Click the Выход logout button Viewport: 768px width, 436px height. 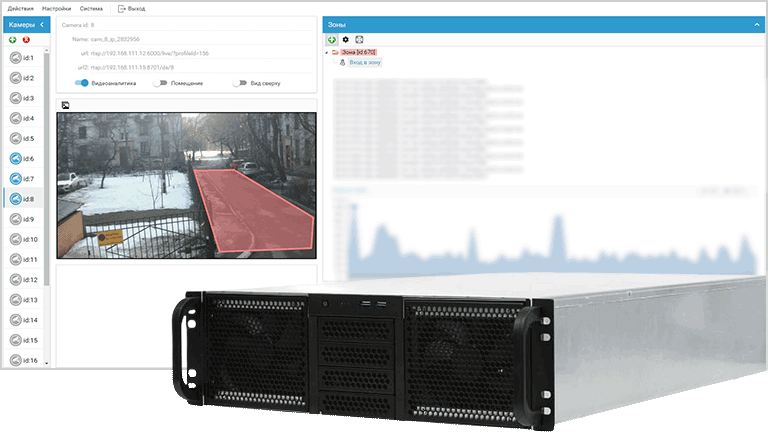tap(131, 8)
